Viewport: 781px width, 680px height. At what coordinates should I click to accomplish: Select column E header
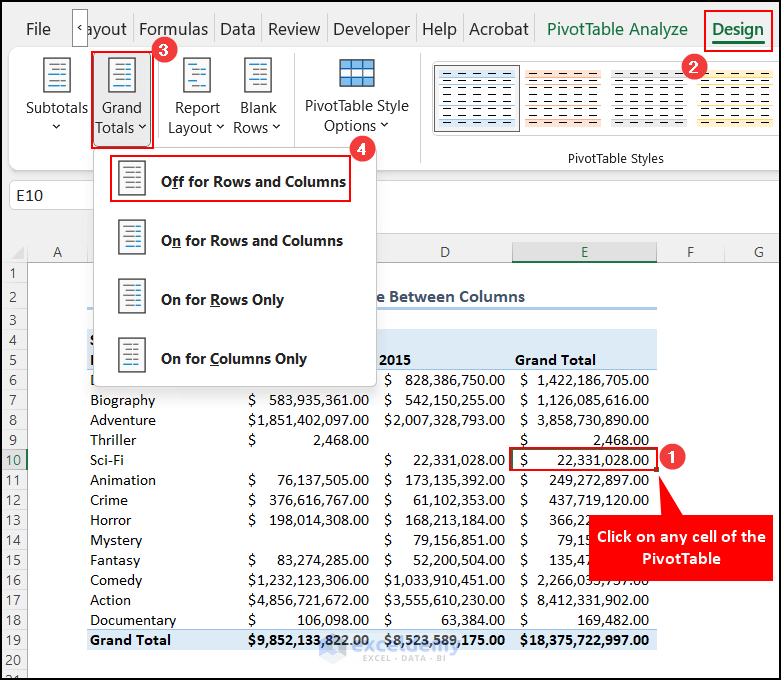point(584,252)
